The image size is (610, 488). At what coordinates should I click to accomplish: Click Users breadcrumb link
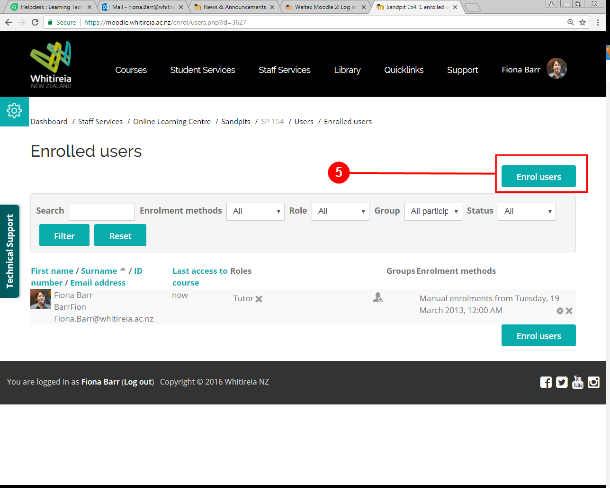[x=304, y=121]
